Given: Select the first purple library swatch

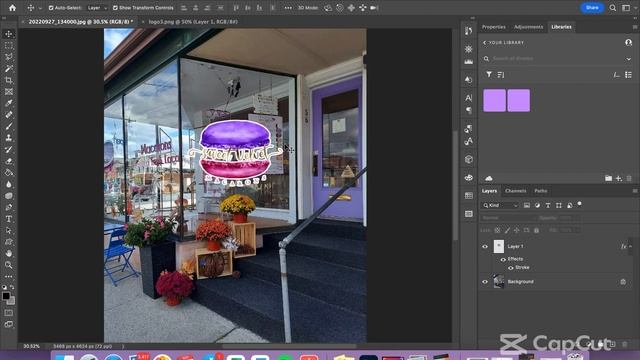Looking at the screenshot, I should pos(494,100).
